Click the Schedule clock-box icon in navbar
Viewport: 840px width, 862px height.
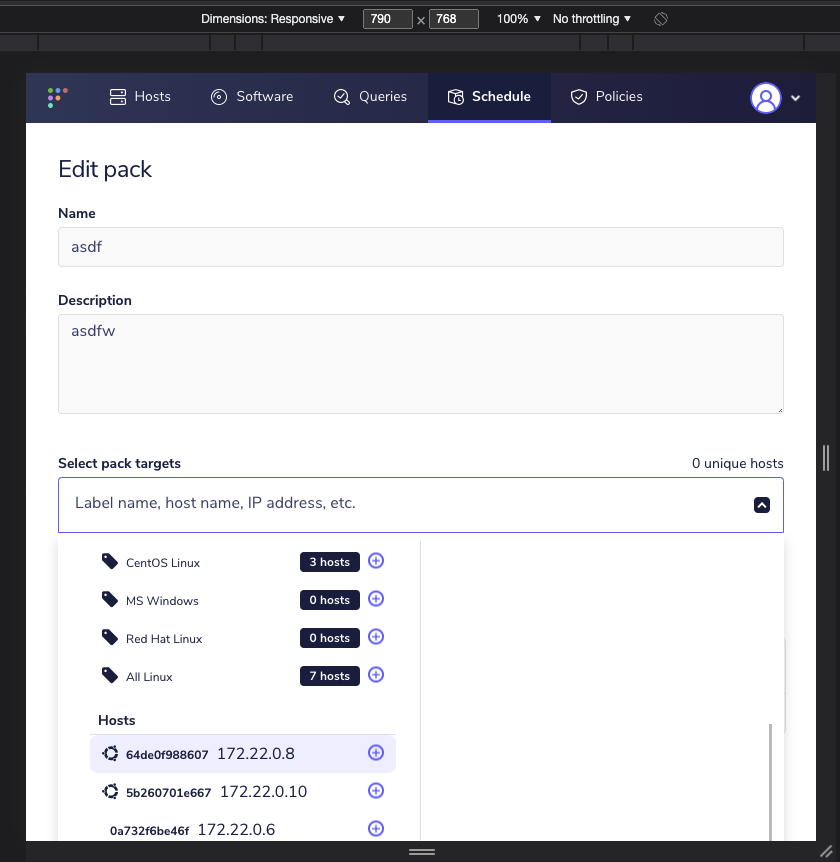[455, 97]
